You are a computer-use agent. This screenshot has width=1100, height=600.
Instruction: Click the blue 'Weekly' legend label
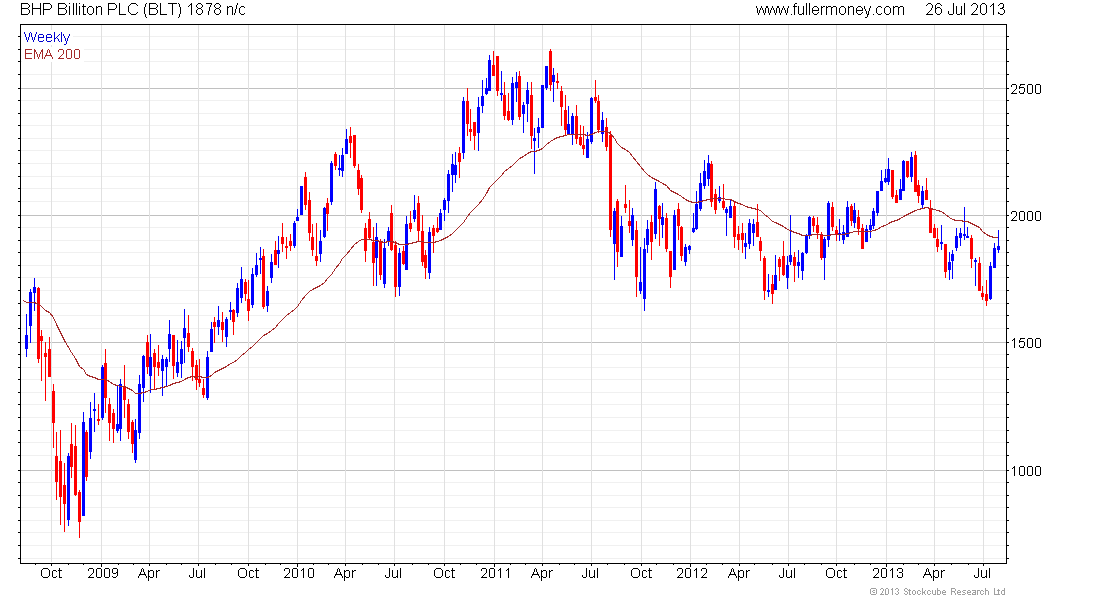(47, 37)
